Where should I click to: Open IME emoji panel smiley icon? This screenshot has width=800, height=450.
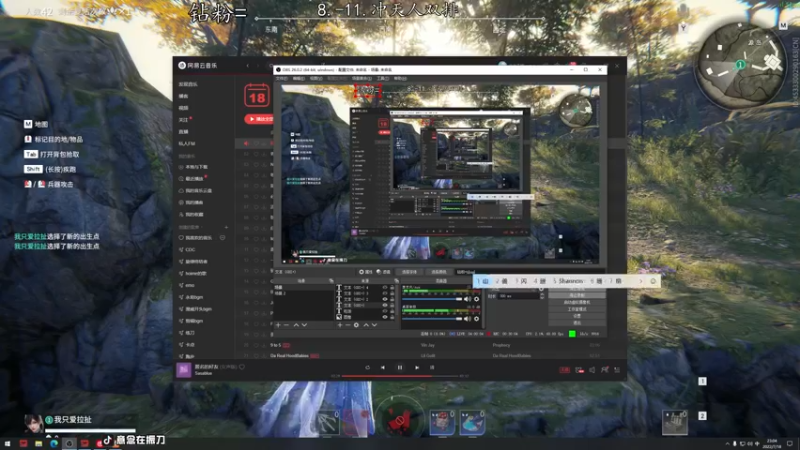[653, 281]
